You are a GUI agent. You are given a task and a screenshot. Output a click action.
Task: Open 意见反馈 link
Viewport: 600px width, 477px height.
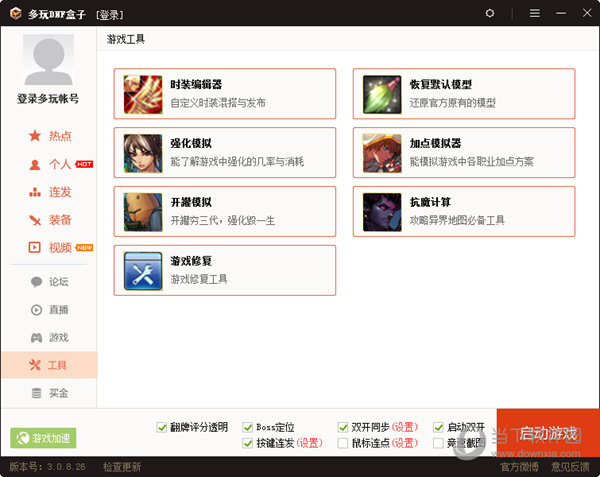point(571,467)
